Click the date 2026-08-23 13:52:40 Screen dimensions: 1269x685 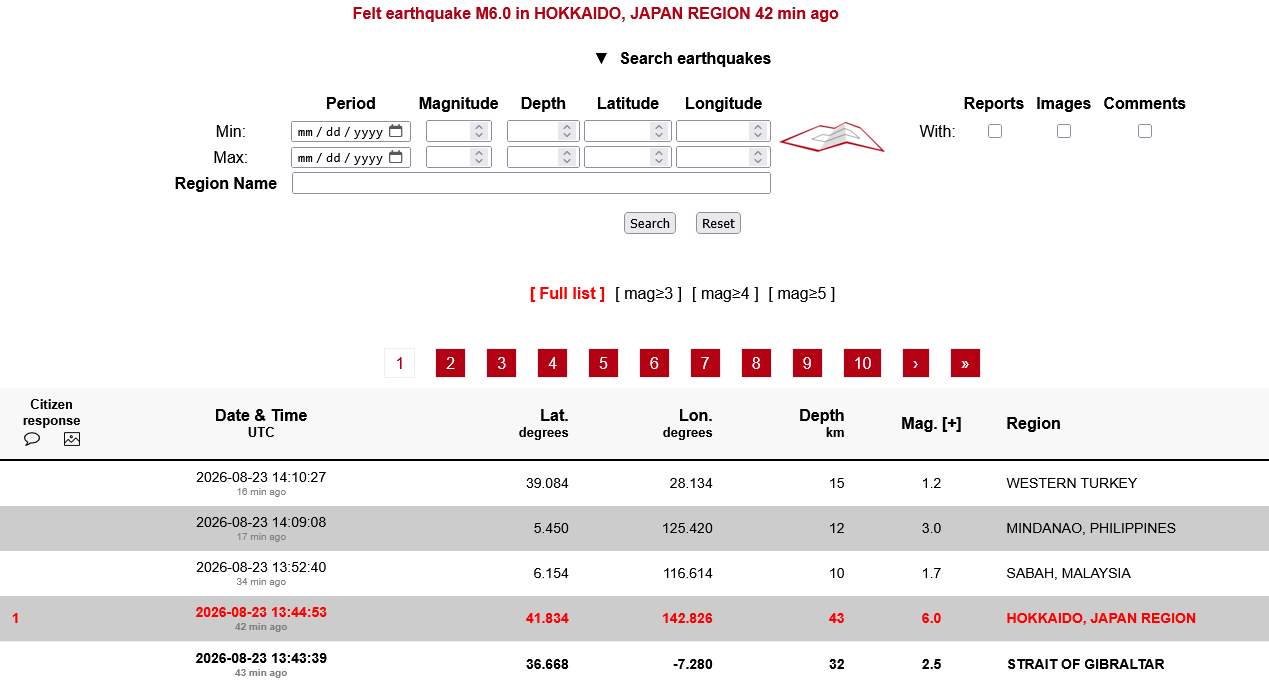pyautogui.click(x=261, y=567)
